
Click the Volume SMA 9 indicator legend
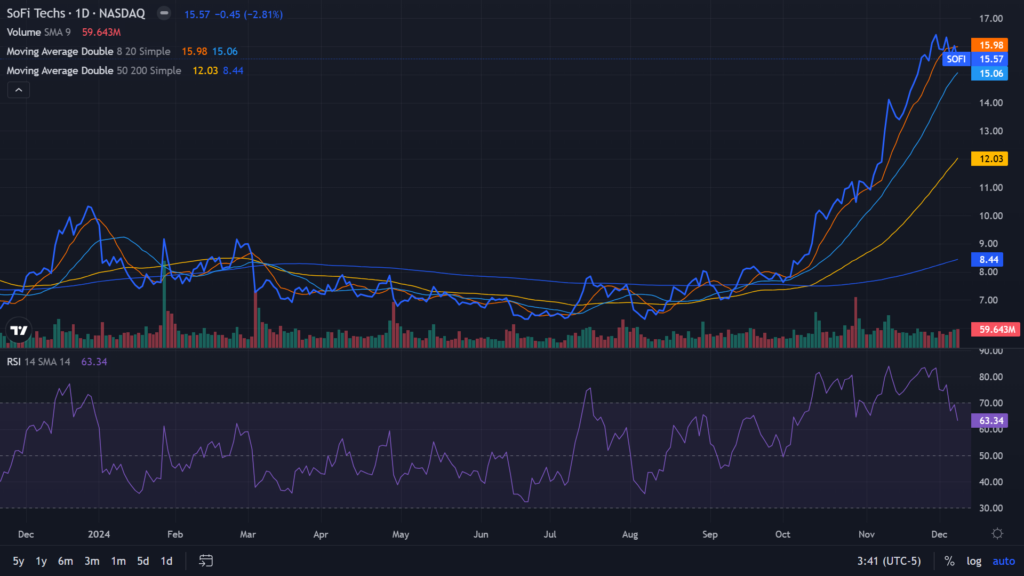coord(40,32)
